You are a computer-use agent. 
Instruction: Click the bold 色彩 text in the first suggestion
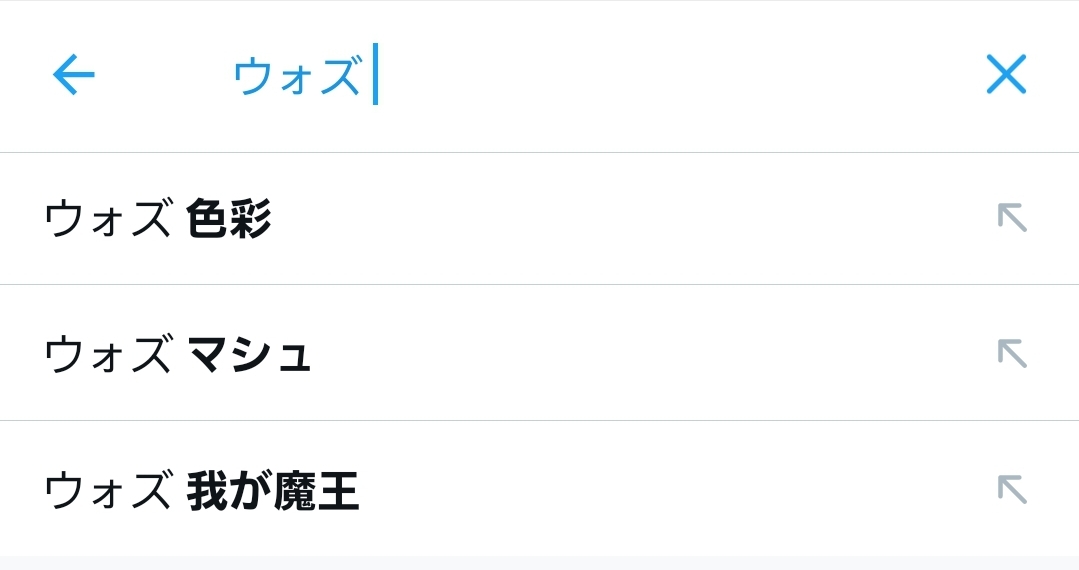pos(229,219)
